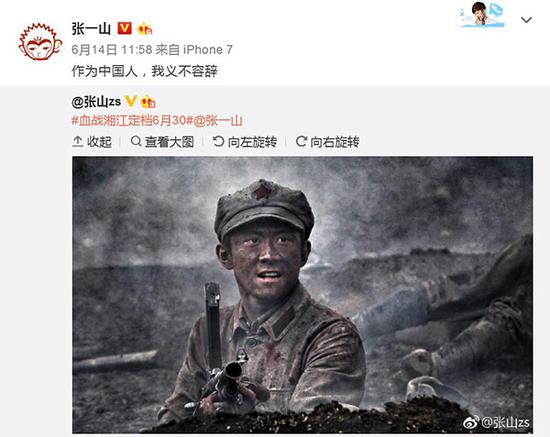Click the @张一山 mention in the repost
The image size is (550, 437).
[x=218, y=121]
